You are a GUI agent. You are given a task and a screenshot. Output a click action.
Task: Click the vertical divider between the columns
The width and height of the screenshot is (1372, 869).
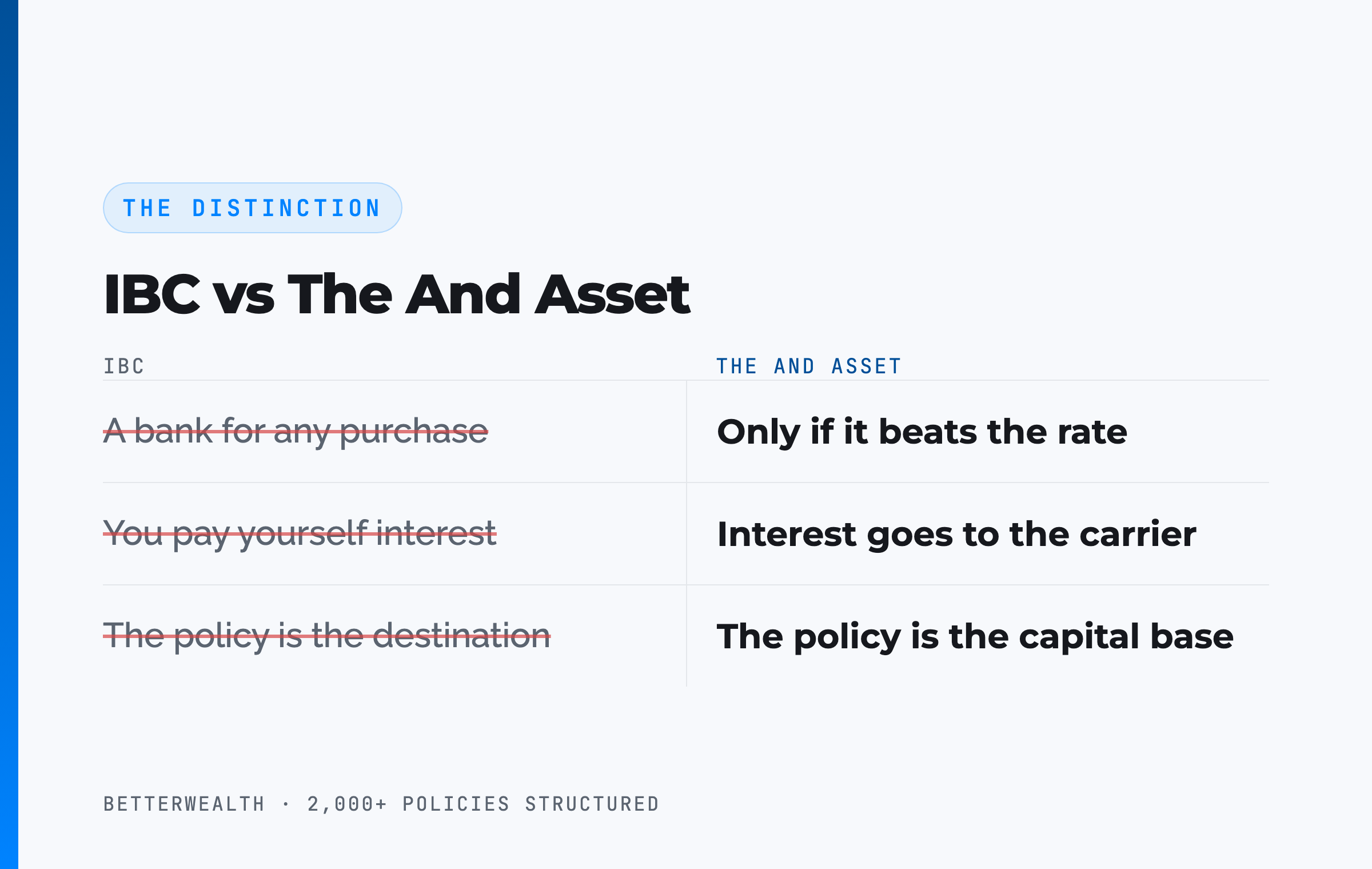[x=687, y=533]
